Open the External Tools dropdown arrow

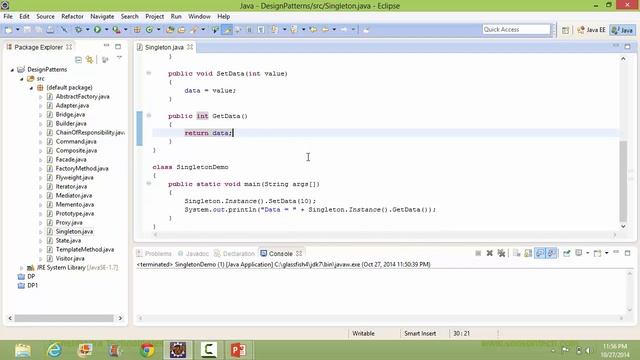tap(125, 30)
